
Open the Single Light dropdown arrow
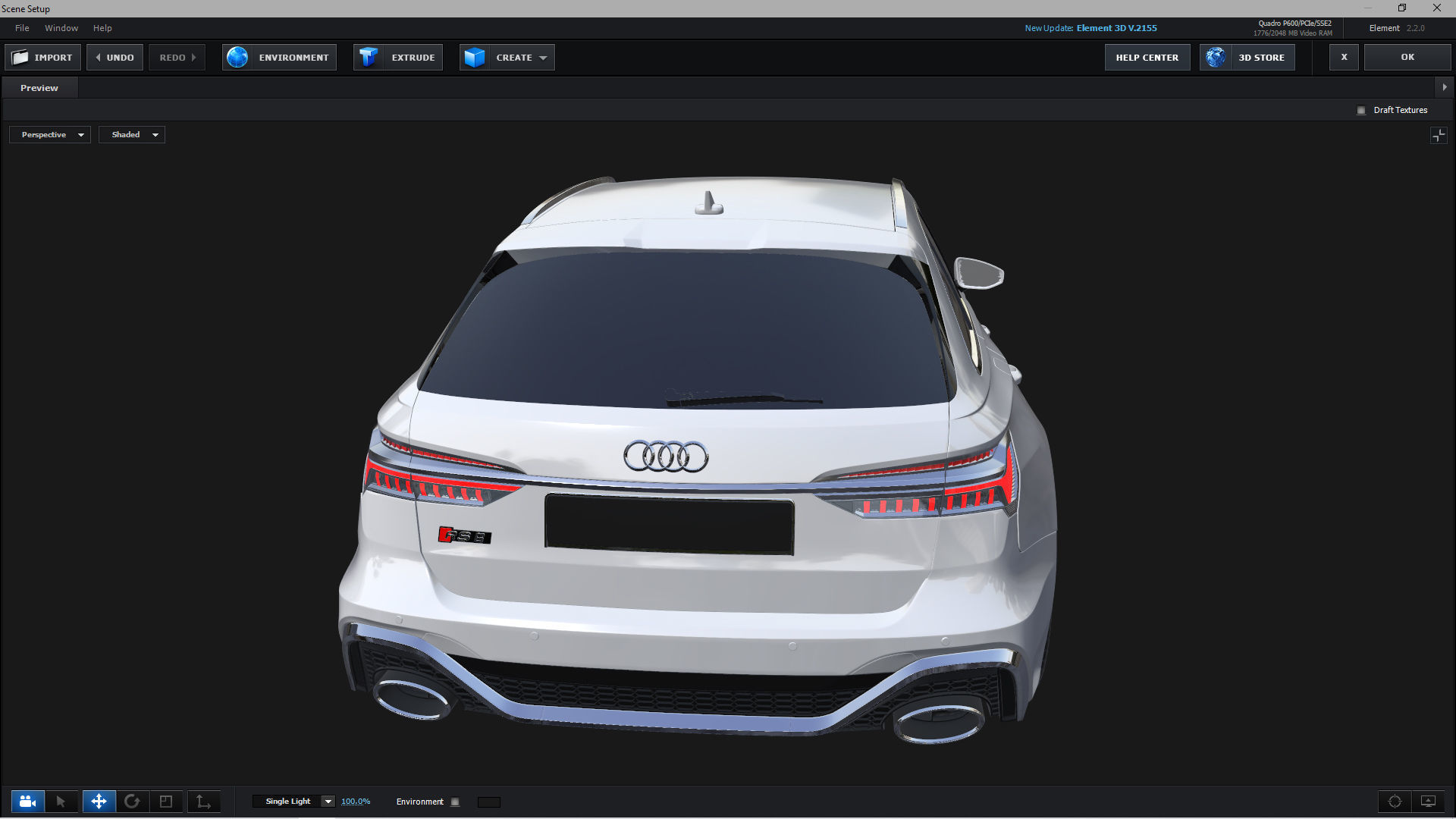pyautogui.click(x=328, y=802)
